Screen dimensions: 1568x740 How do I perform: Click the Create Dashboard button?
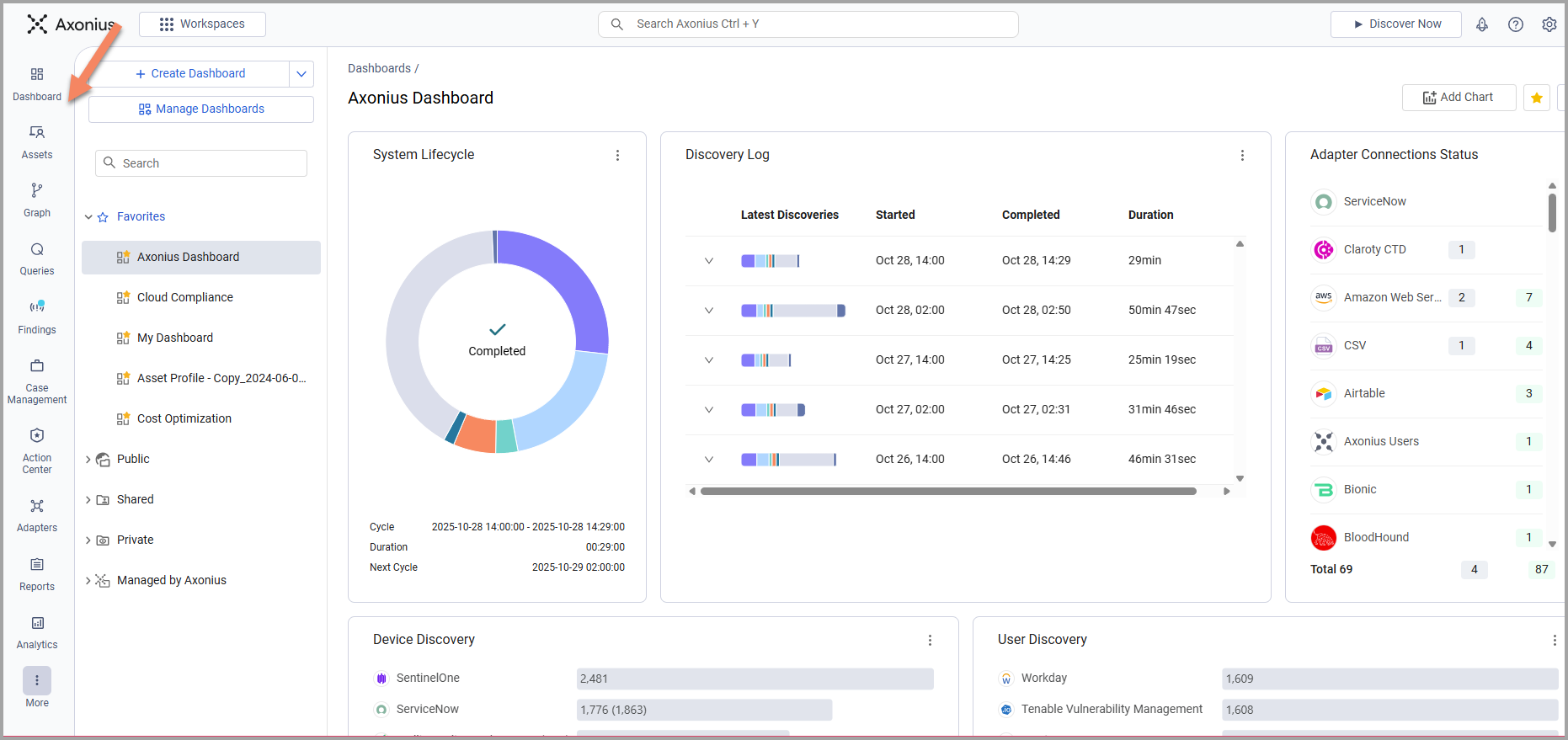pyautogui.click(x=189, y=74)
